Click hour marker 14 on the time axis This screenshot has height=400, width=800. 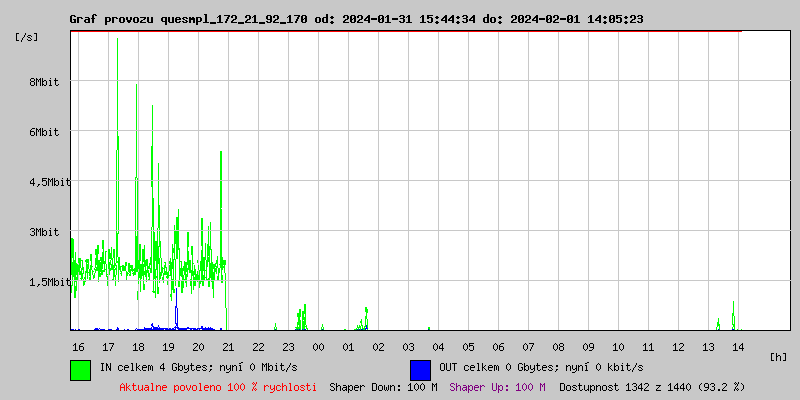click(x=738, y=346)
